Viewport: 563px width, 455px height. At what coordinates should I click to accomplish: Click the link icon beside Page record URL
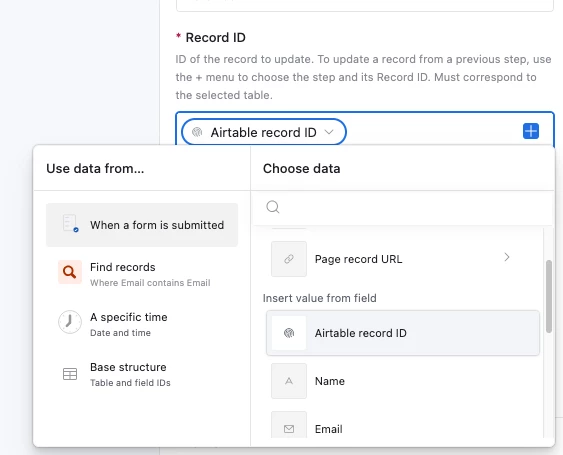(289, 259)
